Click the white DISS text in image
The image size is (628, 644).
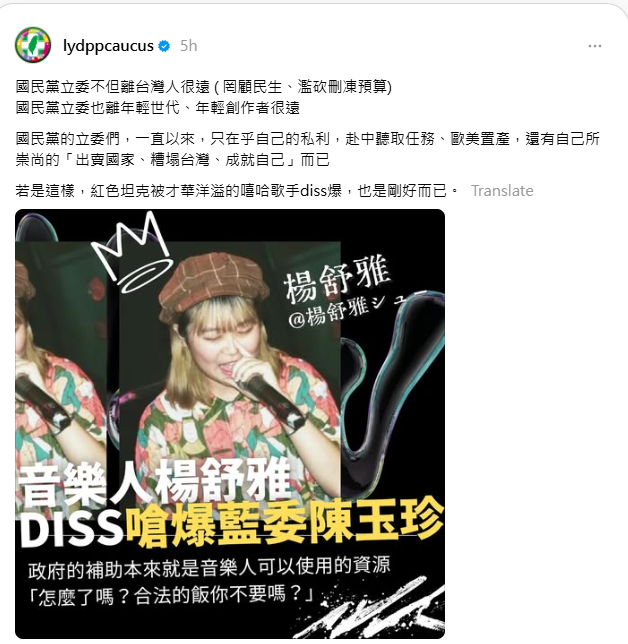click(x=71, y=529)
